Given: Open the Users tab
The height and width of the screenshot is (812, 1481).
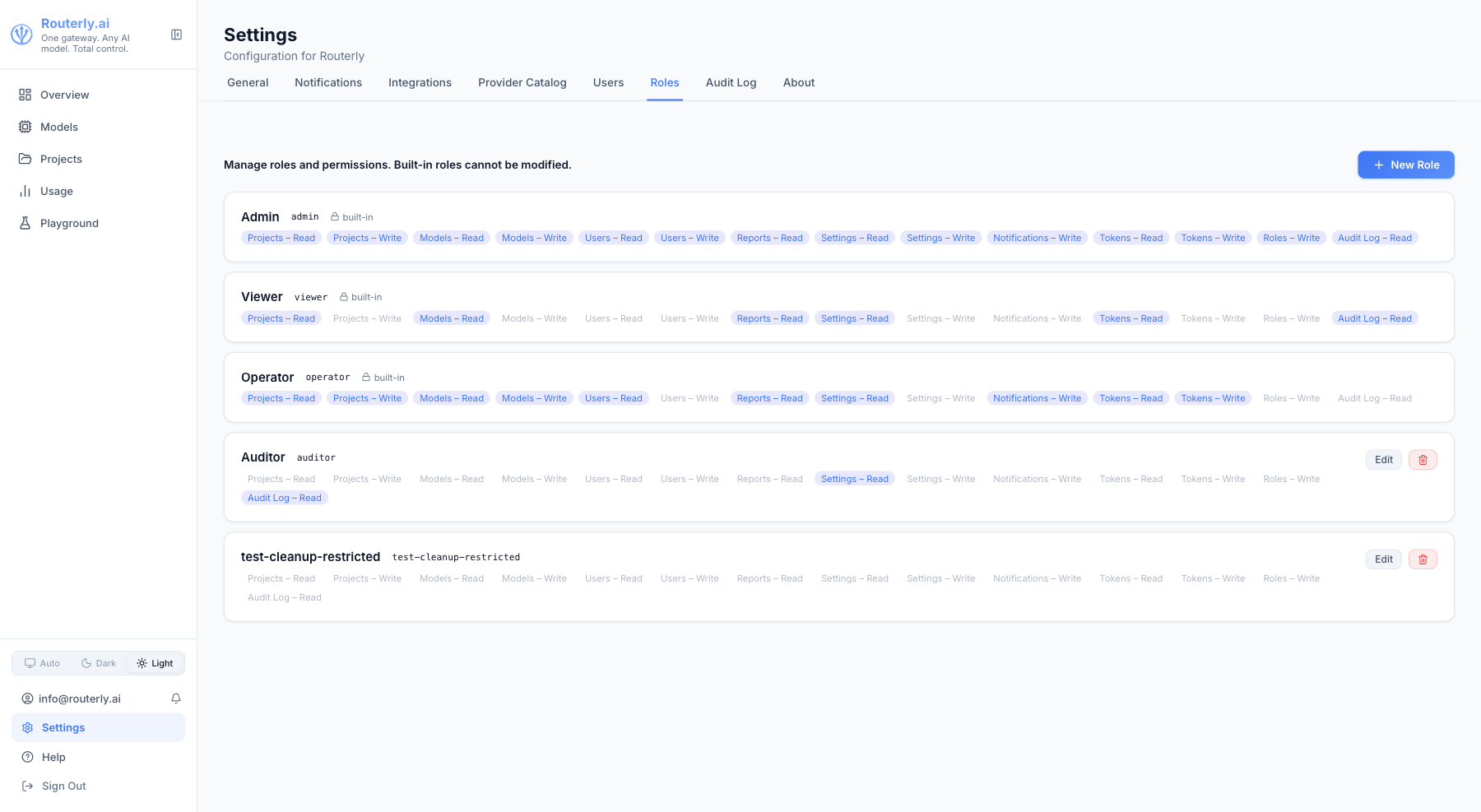Looking at the screenshot, I should (x=608, y=82).
